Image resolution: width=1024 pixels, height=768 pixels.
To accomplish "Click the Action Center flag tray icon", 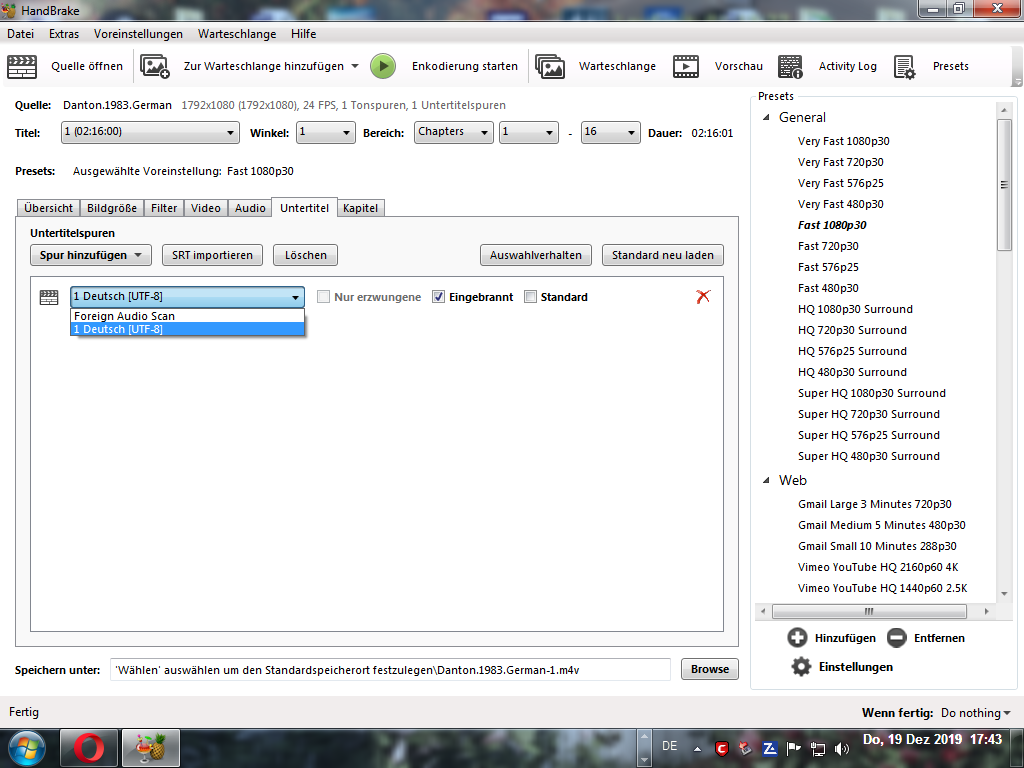I will (793, 748).
